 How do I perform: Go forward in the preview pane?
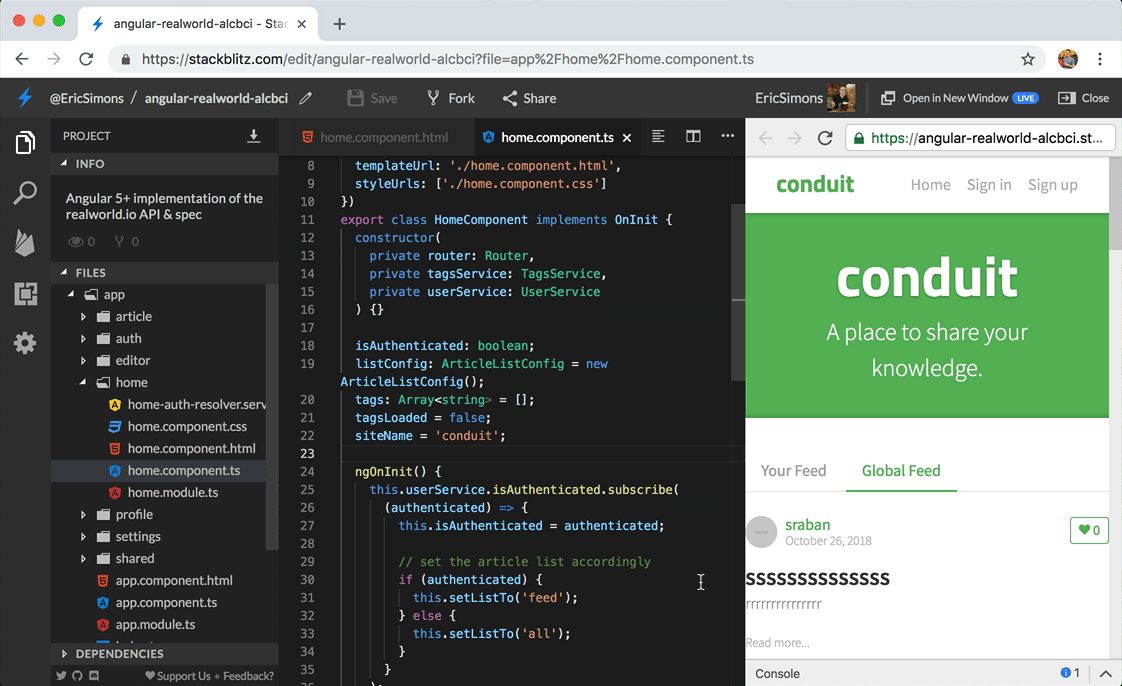pos(794,137)
